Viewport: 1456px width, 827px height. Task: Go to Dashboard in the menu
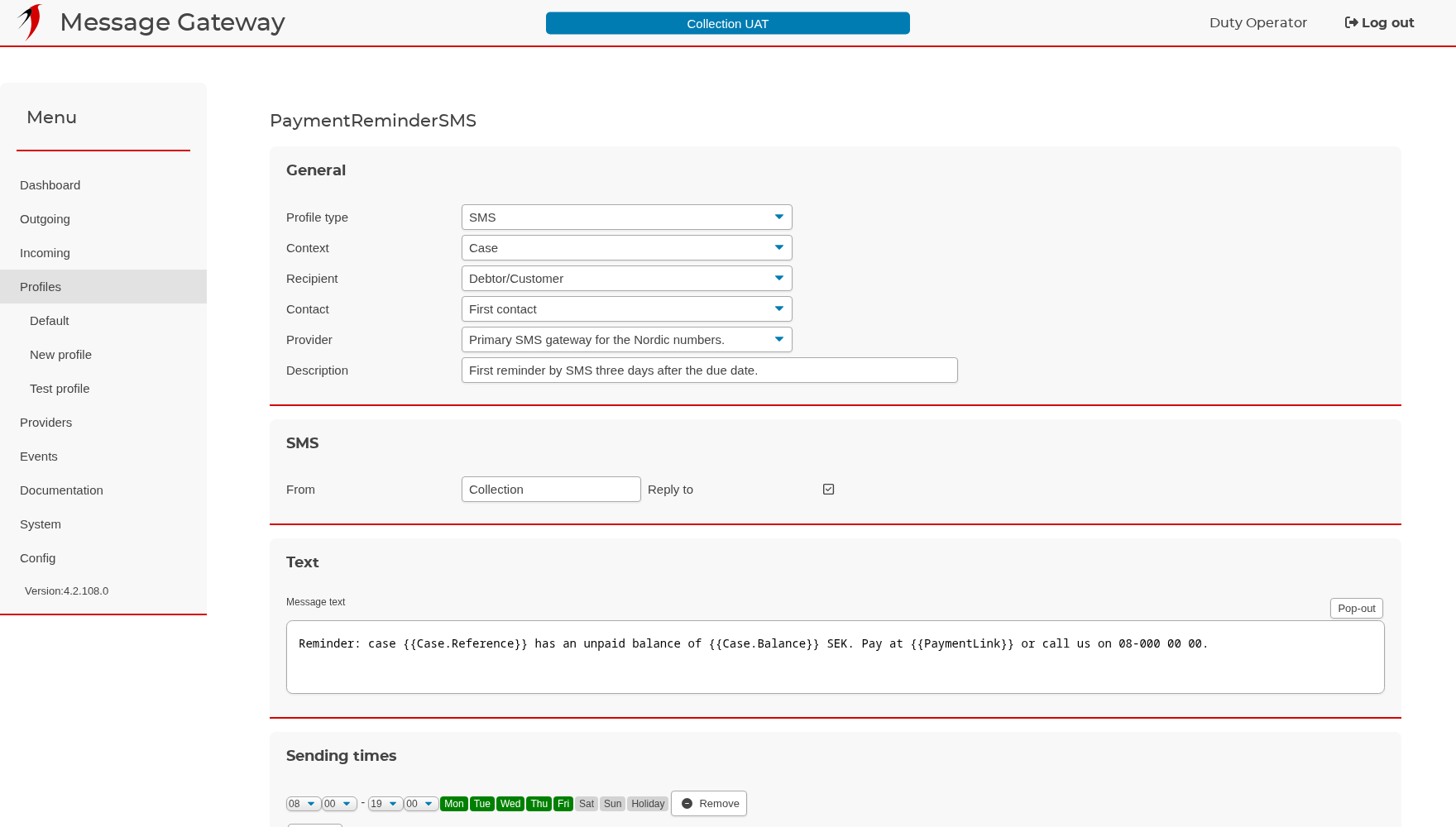pyautogui.click(x=103, y=185)
